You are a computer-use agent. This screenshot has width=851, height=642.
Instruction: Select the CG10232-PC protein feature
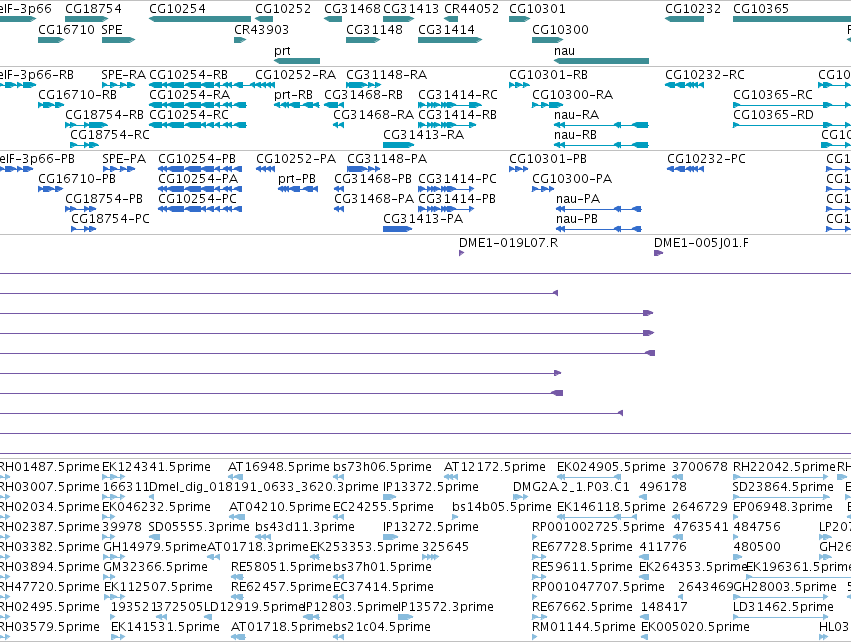(x=685, y=169)
